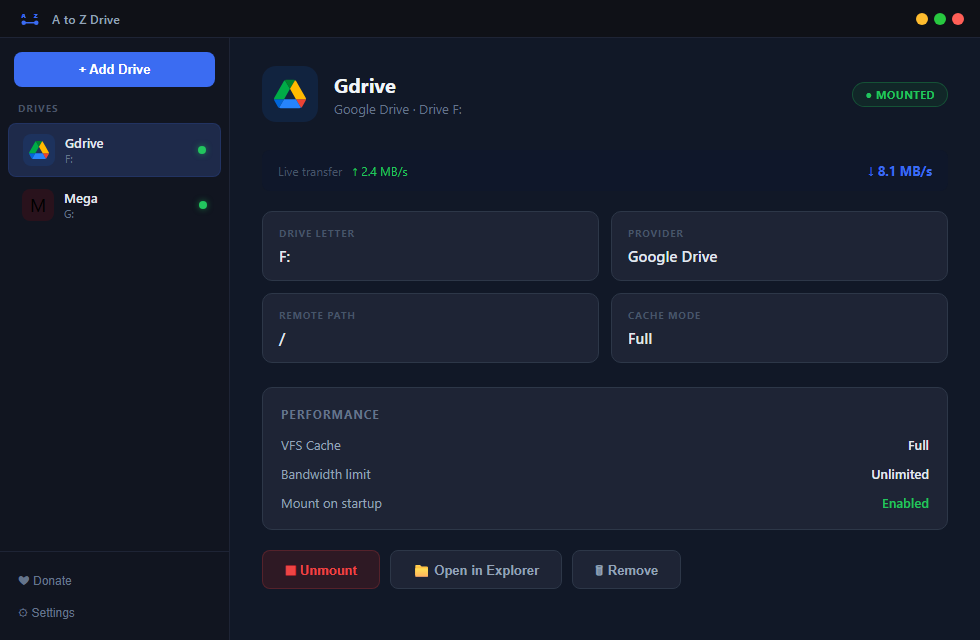Click the Mega M icon in sidebar
Viewport: 980px width, 640px height.
point(38,205)
